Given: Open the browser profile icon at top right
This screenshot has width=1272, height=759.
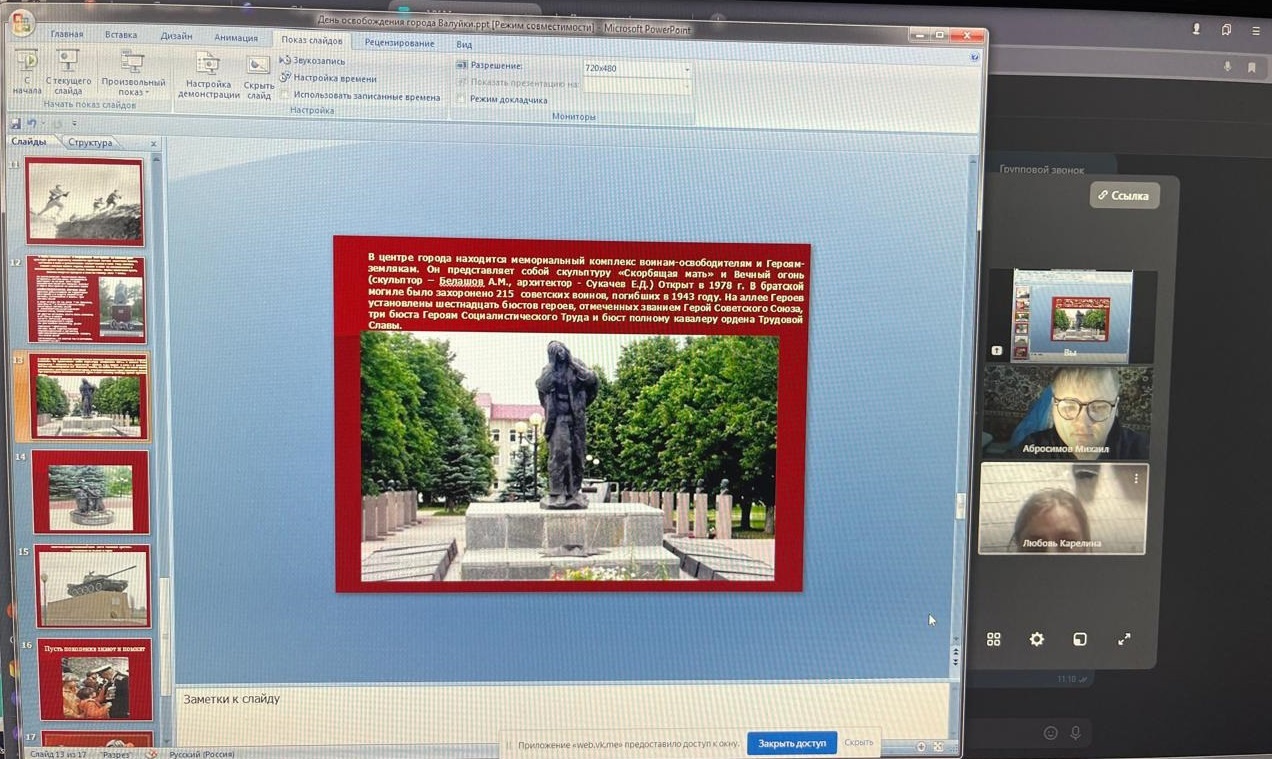Looking at the screenshot, I should pyautogui.click(x=1196, y=30).
